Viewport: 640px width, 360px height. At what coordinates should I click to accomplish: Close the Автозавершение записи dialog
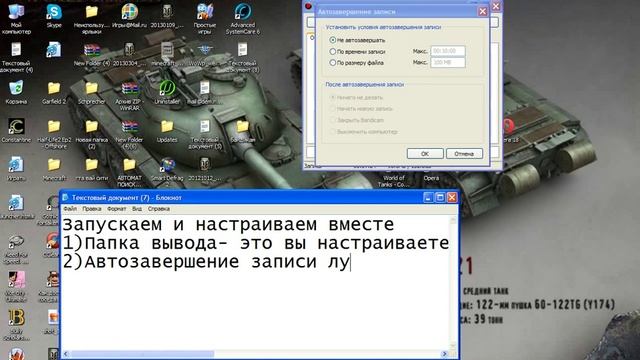pyautogui.click(x=482, y=11)
